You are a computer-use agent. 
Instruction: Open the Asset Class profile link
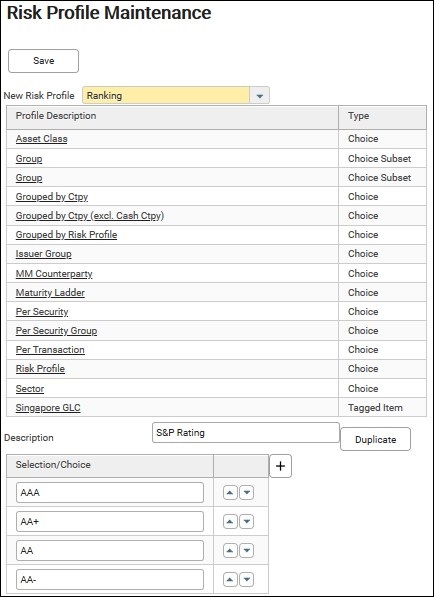[42, 139]
